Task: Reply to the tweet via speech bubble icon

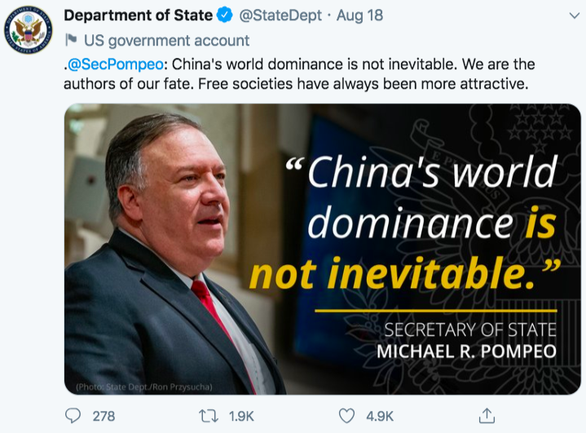Action: pos(73,416)
